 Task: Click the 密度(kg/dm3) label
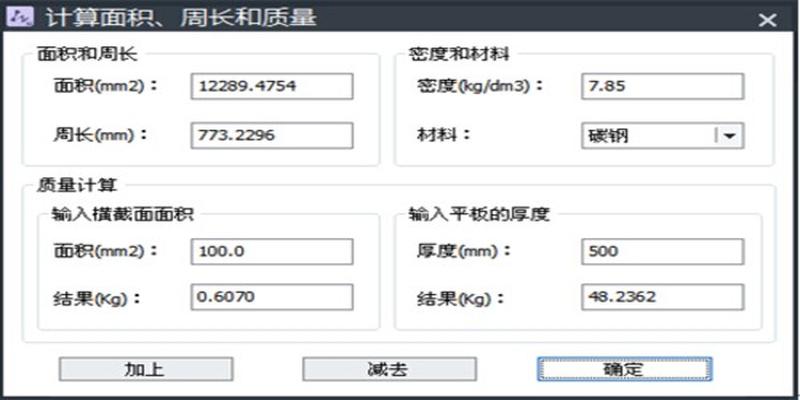tap(479, 86)
